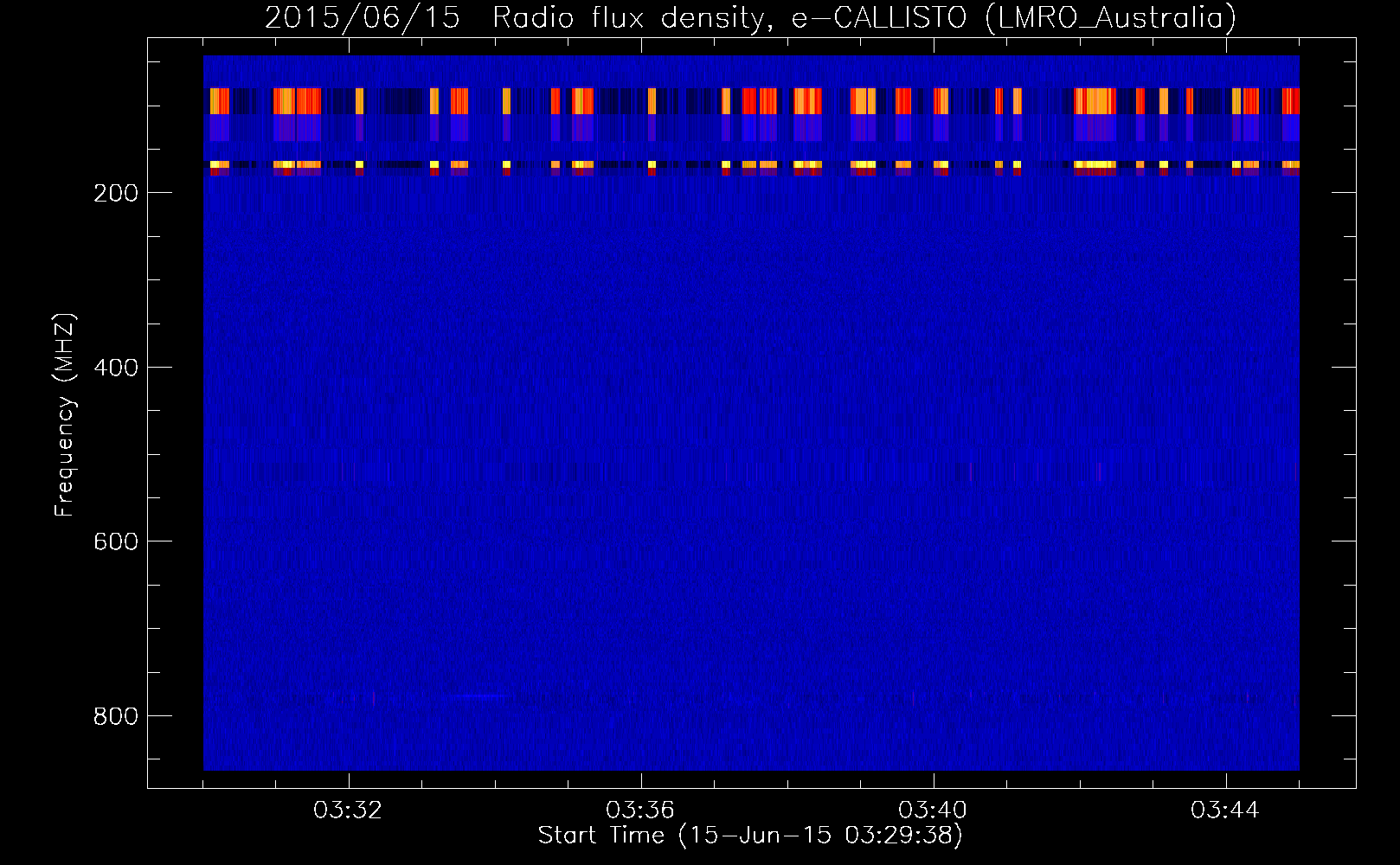Click the 400 frequency tick label
Image resolution: width=1400 pixels, height=865 pixels.
tap(116, 368)
